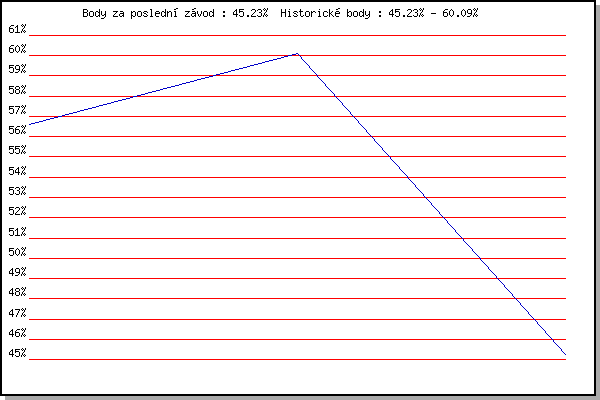Select the 48% axis label
Image resolution: width=600 pixels, height=400 pixels.
coord(17,292)
